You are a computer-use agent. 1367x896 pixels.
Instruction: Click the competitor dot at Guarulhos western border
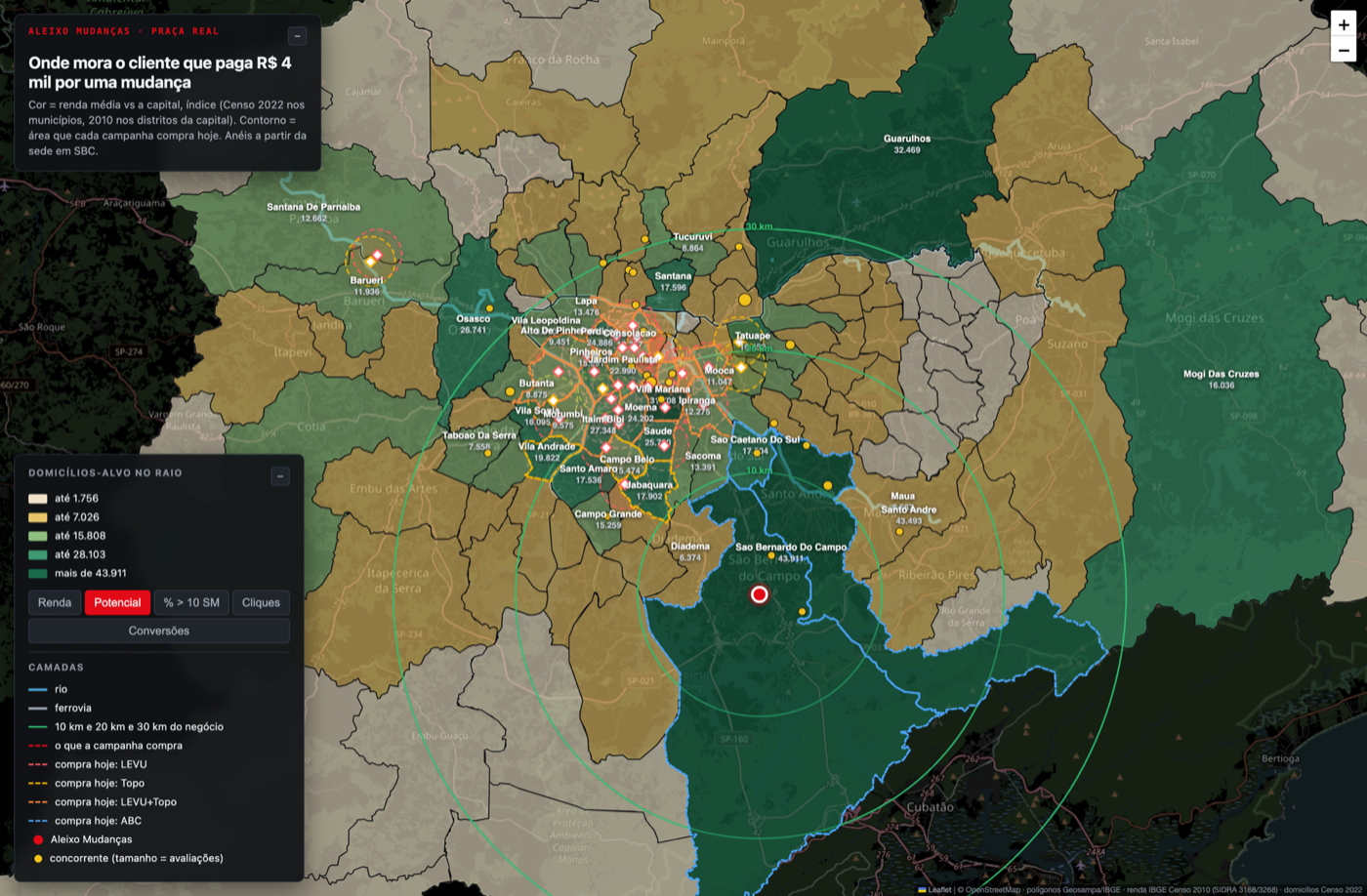pyautogui.click(x=739, y=247)
